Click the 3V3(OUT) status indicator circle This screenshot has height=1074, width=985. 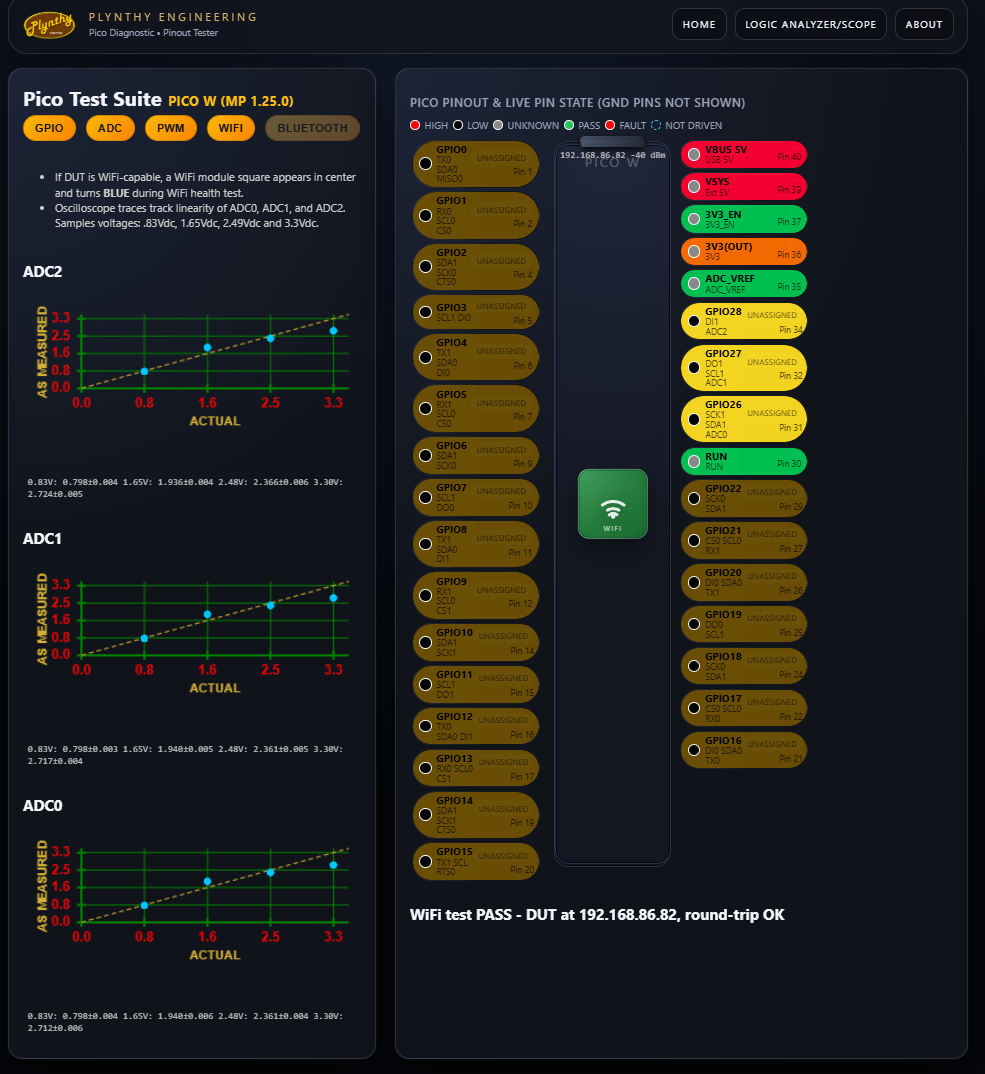pyautogui.click(x=694, y=251)
